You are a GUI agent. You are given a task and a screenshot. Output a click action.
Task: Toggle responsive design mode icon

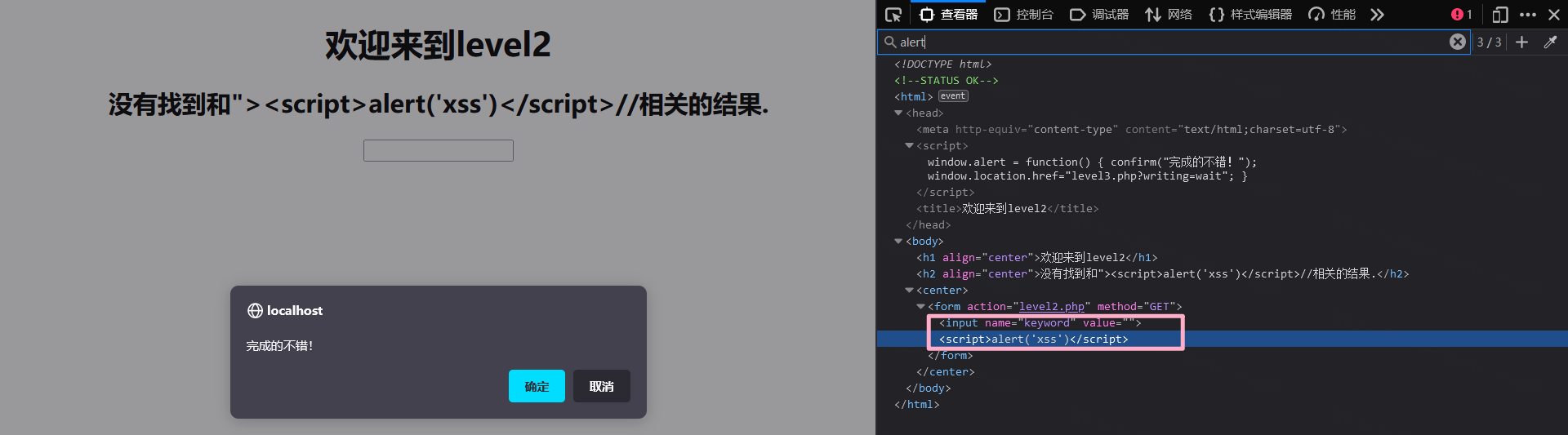coord(1499,15)
